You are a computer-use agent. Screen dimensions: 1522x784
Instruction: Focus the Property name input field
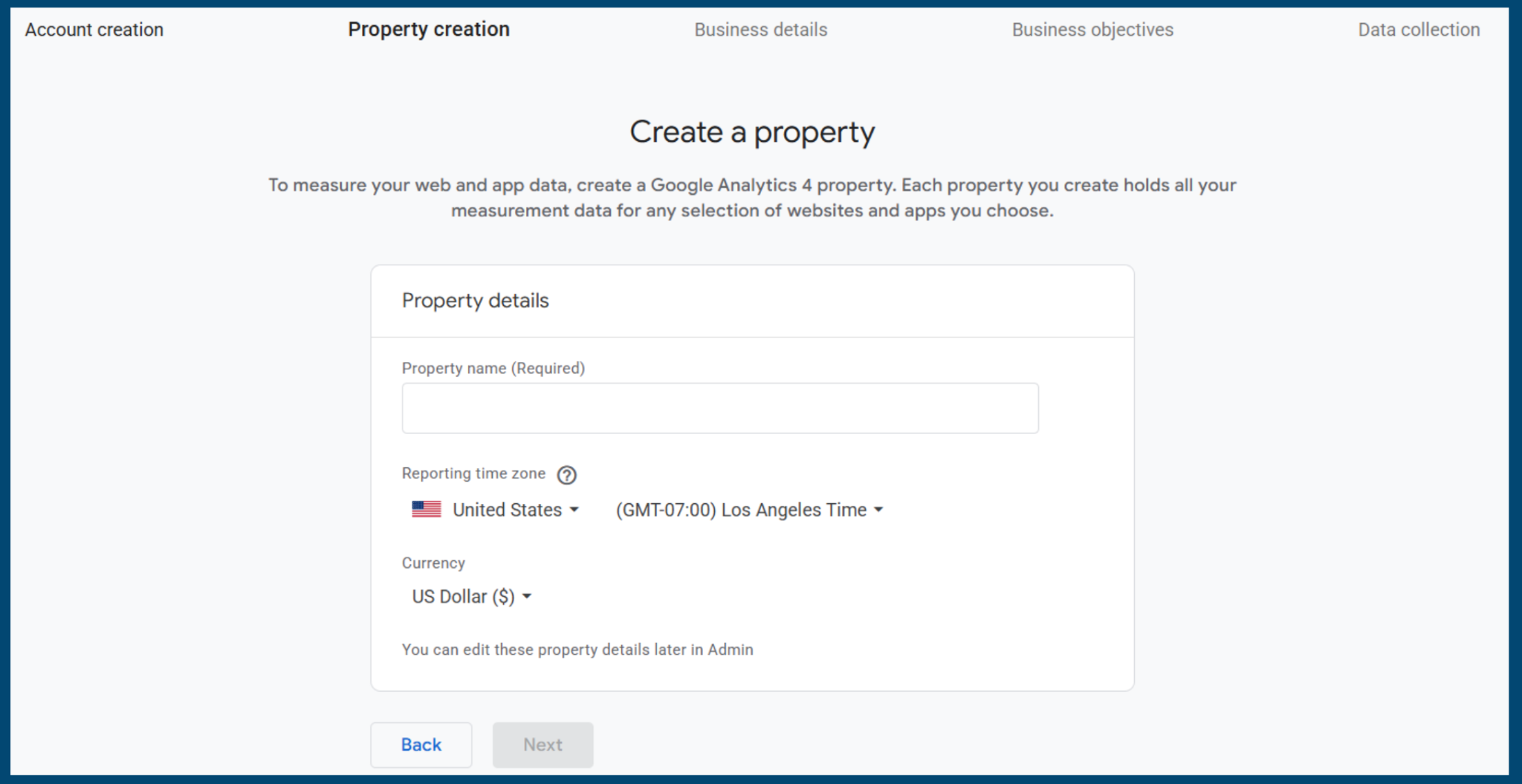click(x=720, y=408)
